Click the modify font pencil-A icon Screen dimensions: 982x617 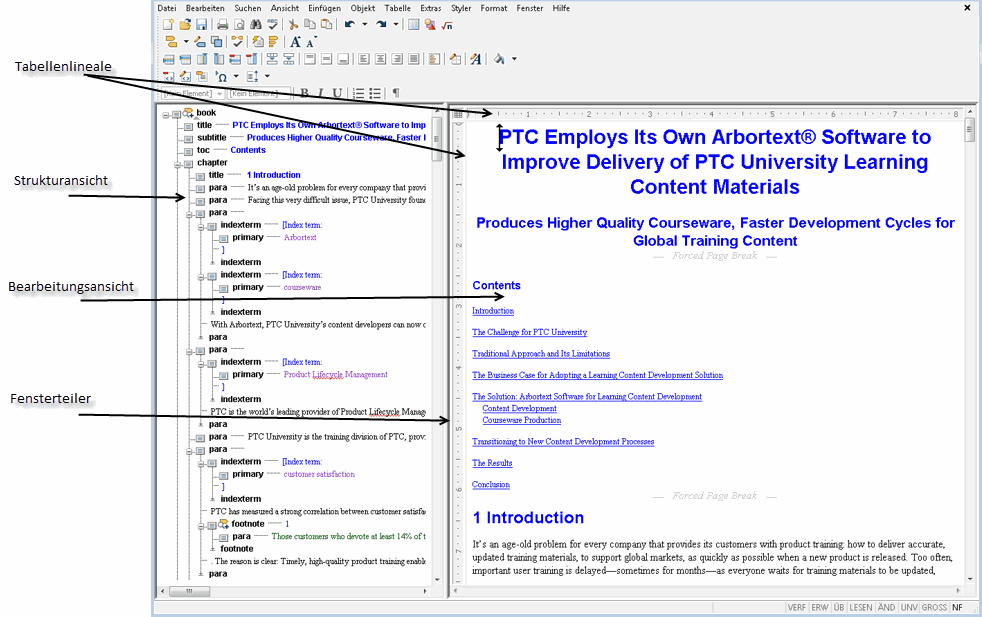pos(476,59)
